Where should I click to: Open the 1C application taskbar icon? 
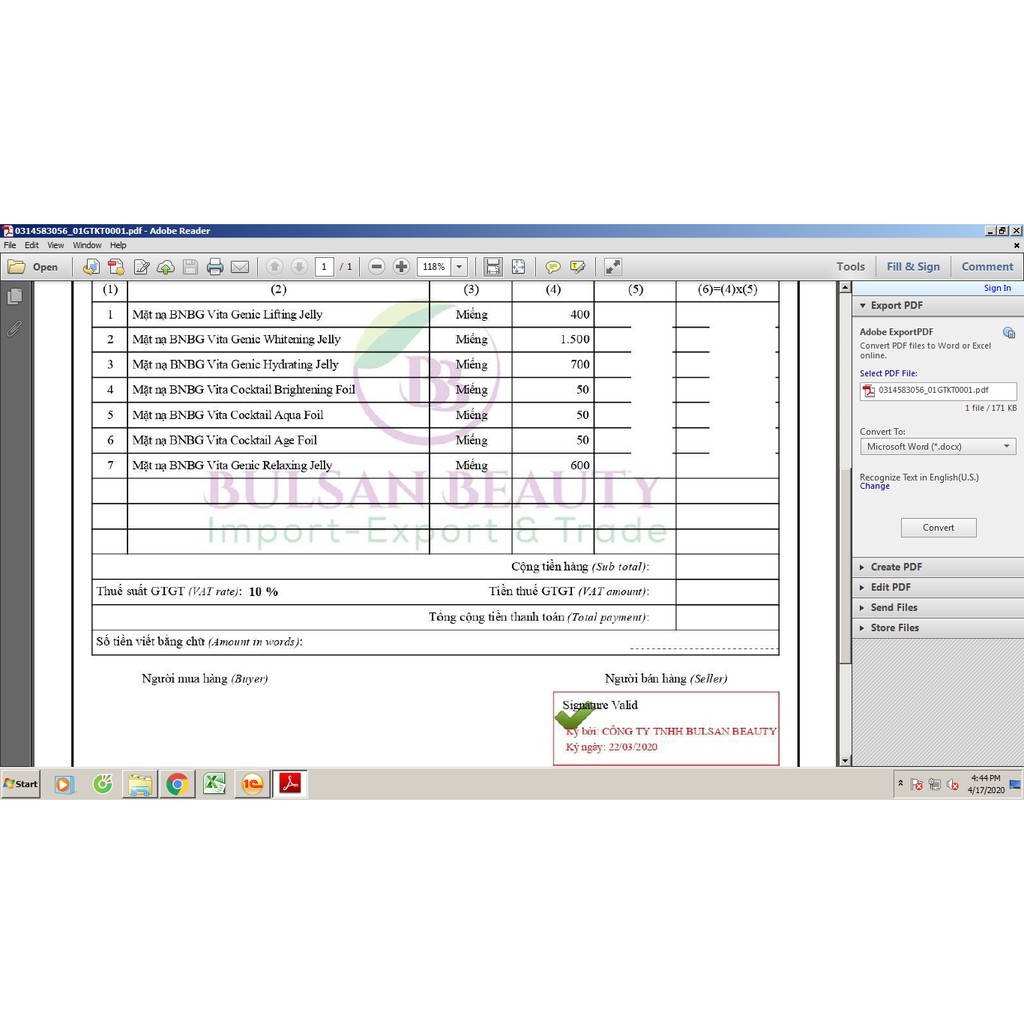pos(252,784)
